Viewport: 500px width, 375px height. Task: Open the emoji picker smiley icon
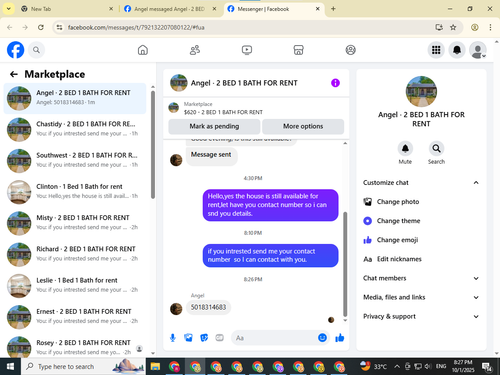coord(322,338)
